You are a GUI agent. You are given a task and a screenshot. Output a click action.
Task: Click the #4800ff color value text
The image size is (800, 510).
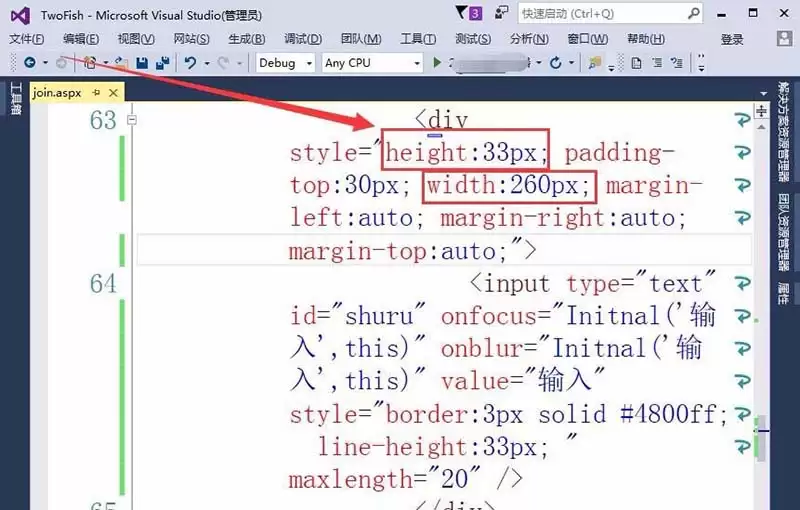coord(668,414)
